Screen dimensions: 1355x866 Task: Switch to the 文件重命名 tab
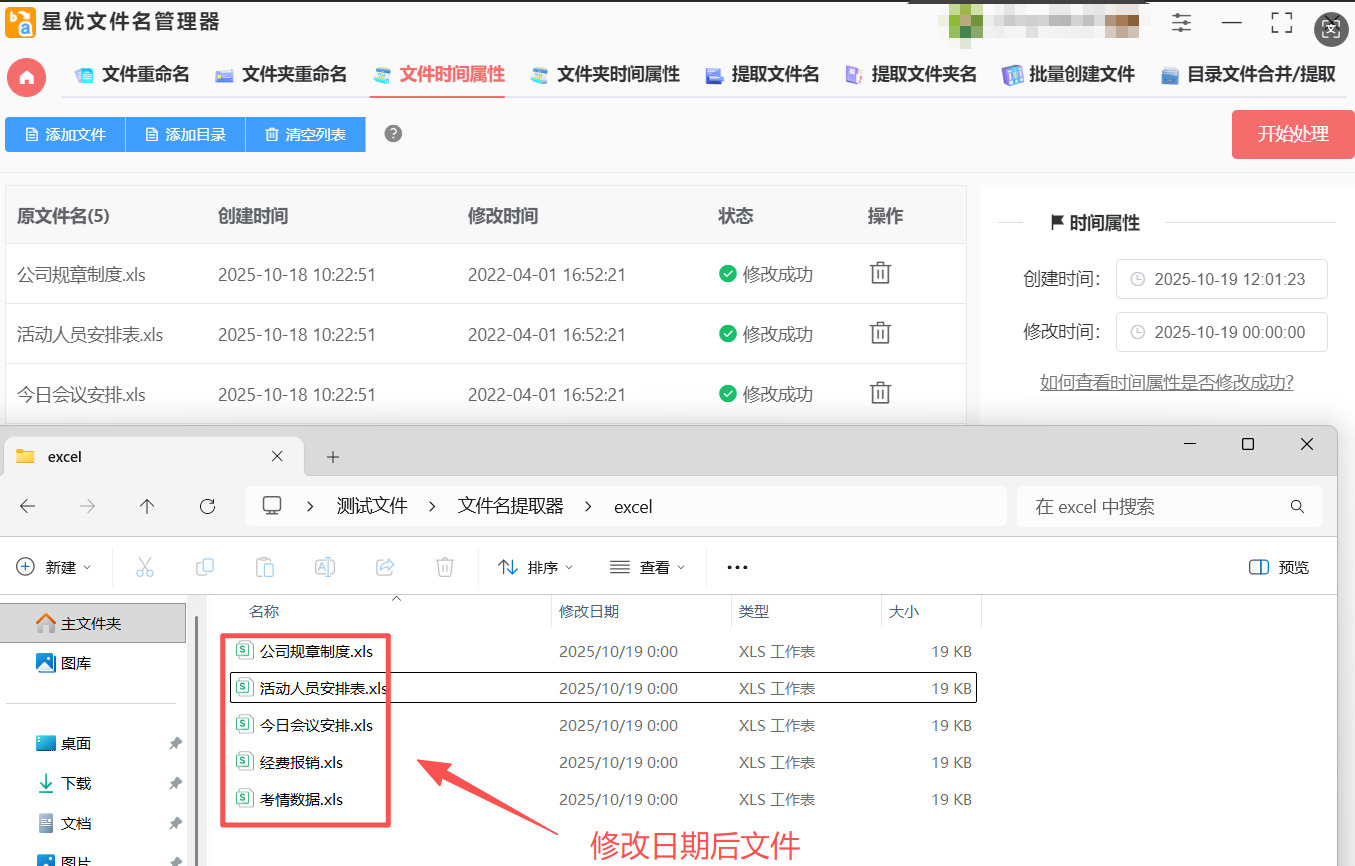[132, 75]
